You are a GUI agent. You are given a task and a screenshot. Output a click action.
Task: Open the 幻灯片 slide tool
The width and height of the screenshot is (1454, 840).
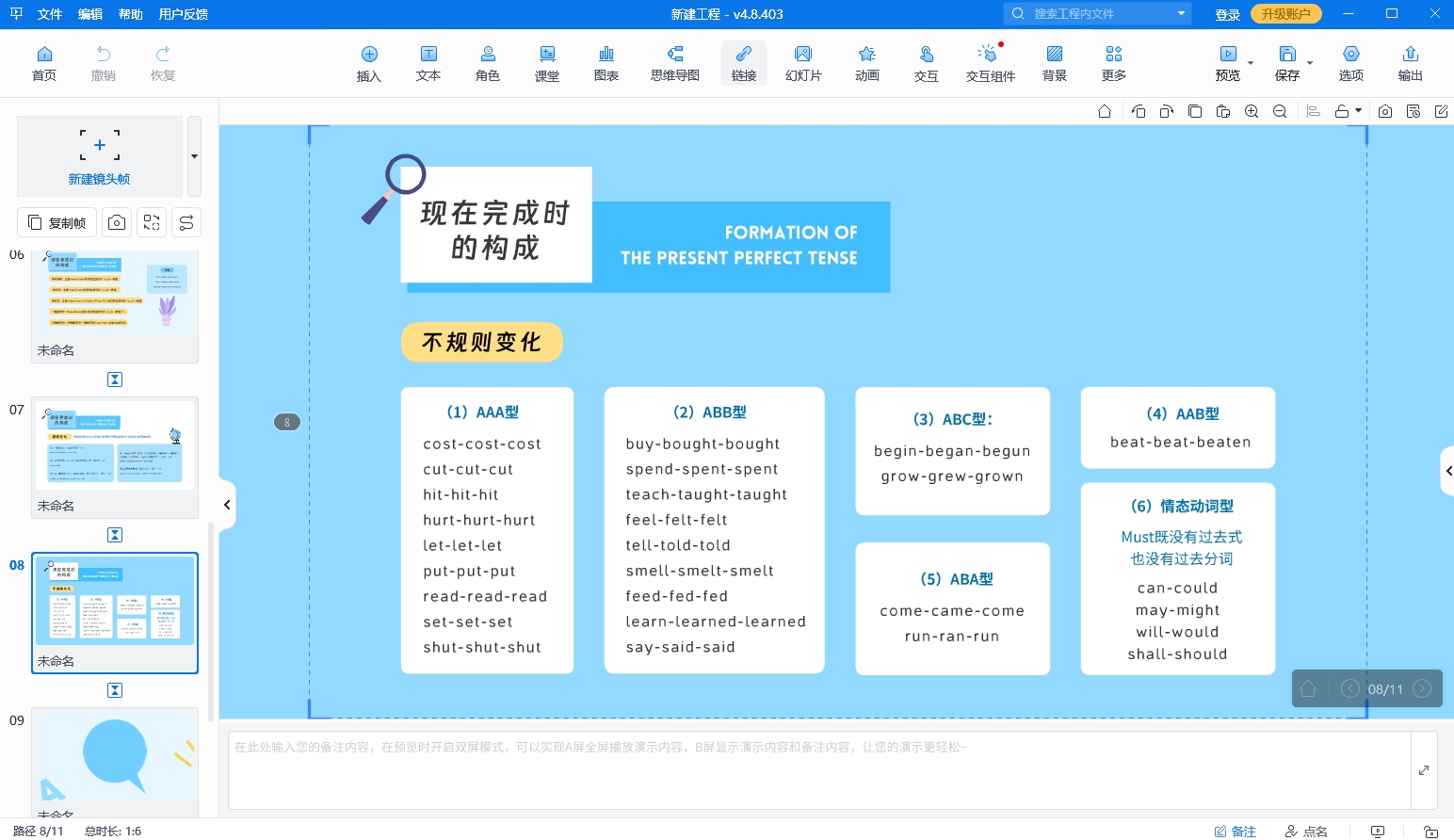(x=803, y=63)
